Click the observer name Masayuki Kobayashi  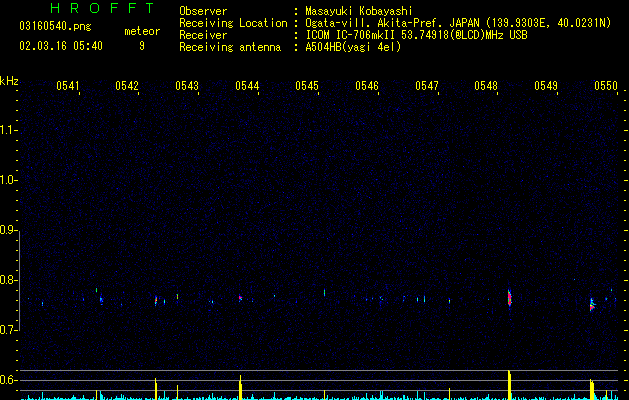pyautogui.click(x=359, y=11)
